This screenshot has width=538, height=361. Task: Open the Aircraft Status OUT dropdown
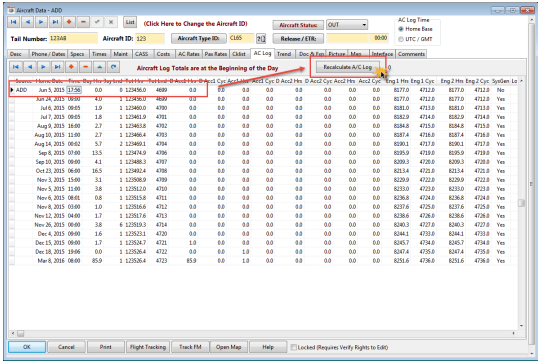(x=347, y=25)
